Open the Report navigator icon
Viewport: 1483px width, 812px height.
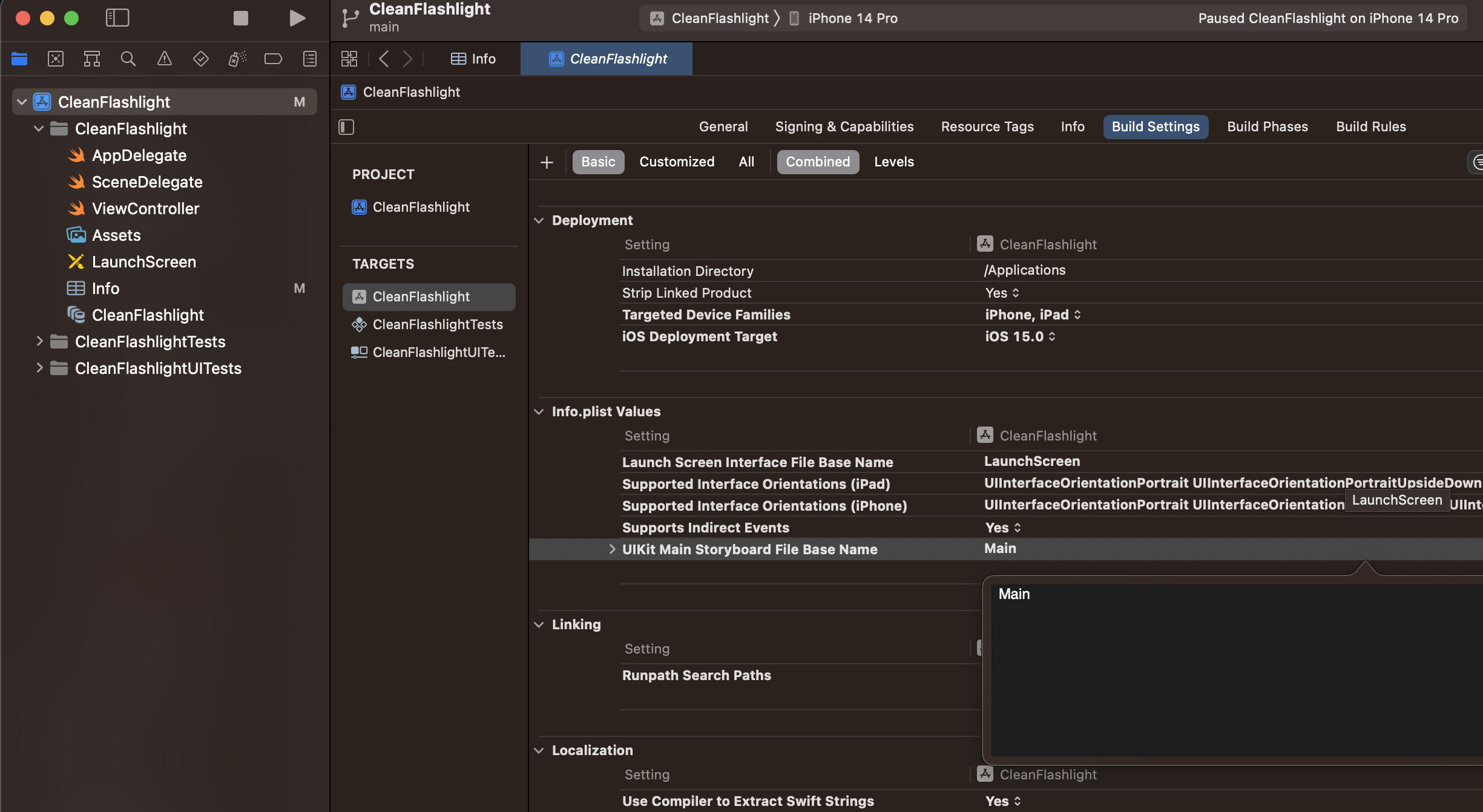[309, 59]
